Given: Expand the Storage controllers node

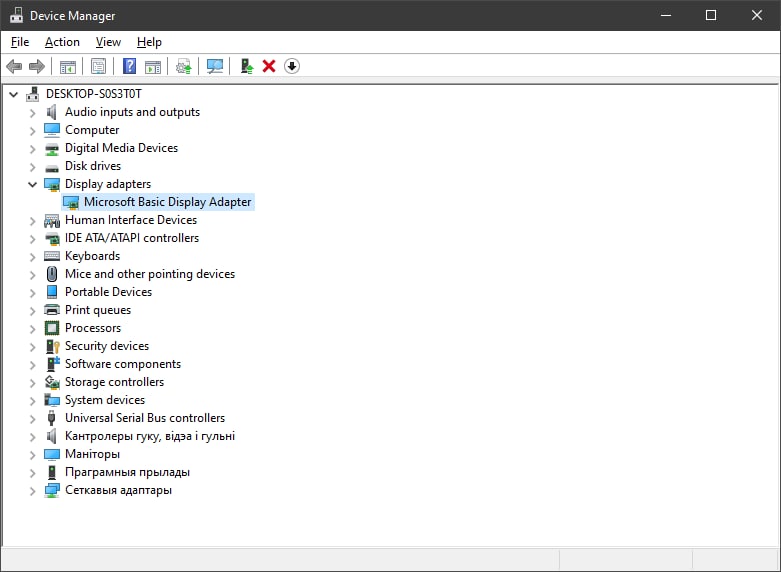Looking at the screenshot, I should pyautogui.click(x=32, y=382).
